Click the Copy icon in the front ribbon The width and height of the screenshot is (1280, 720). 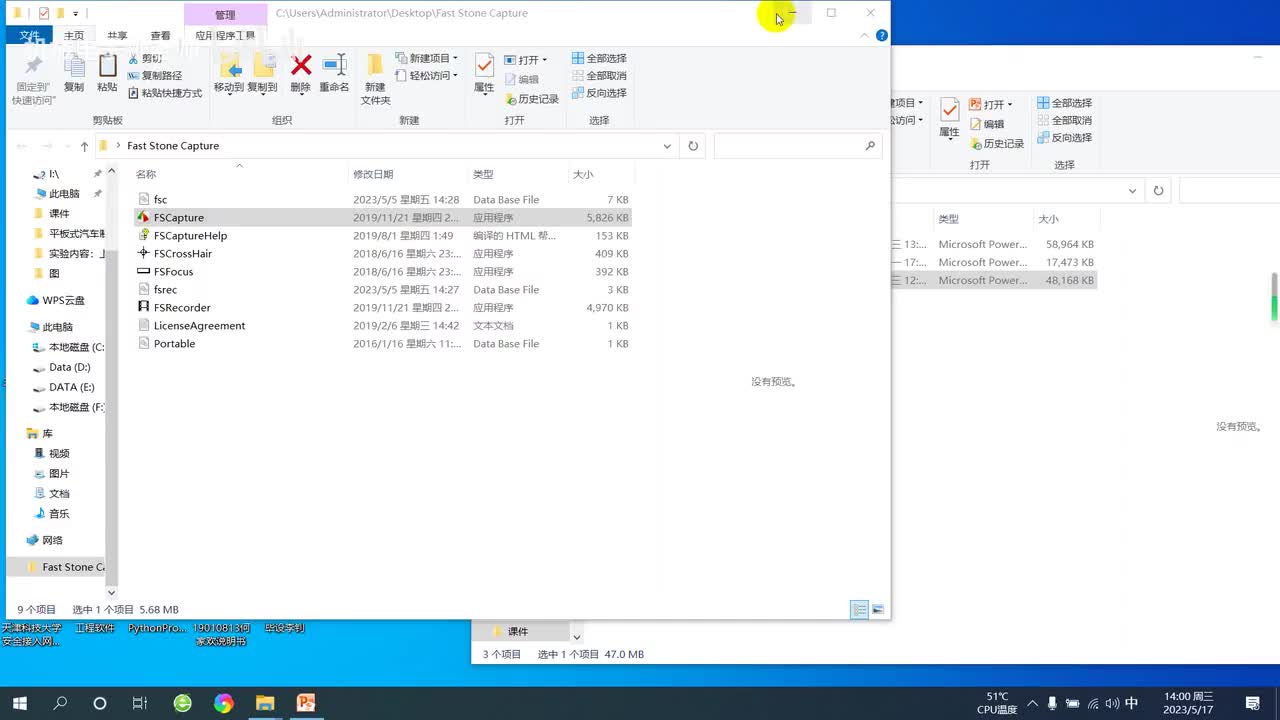tap(74, 66)
